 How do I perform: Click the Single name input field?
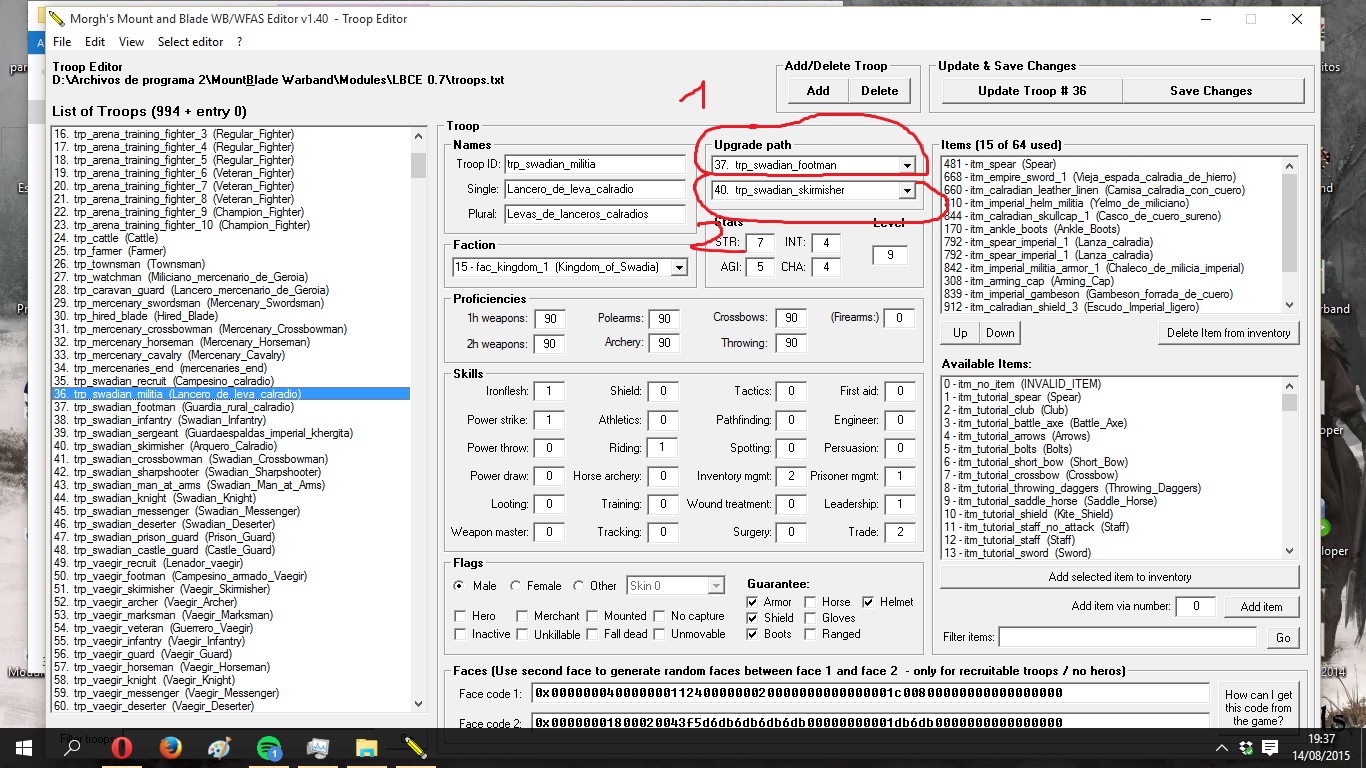[x=595, y=189]
